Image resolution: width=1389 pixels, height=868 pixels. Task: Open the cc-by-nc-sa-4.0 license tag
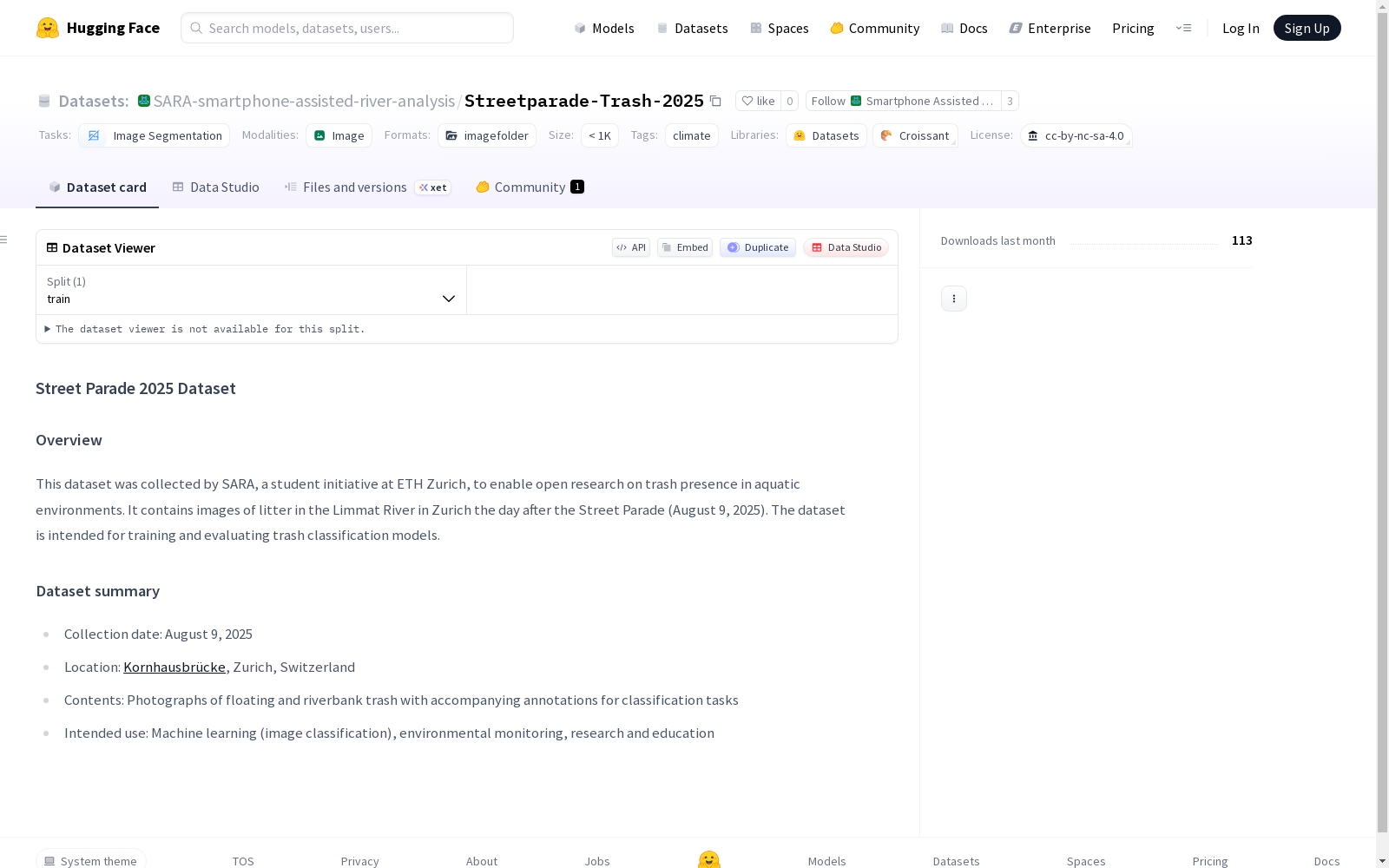click(1076, 135)
